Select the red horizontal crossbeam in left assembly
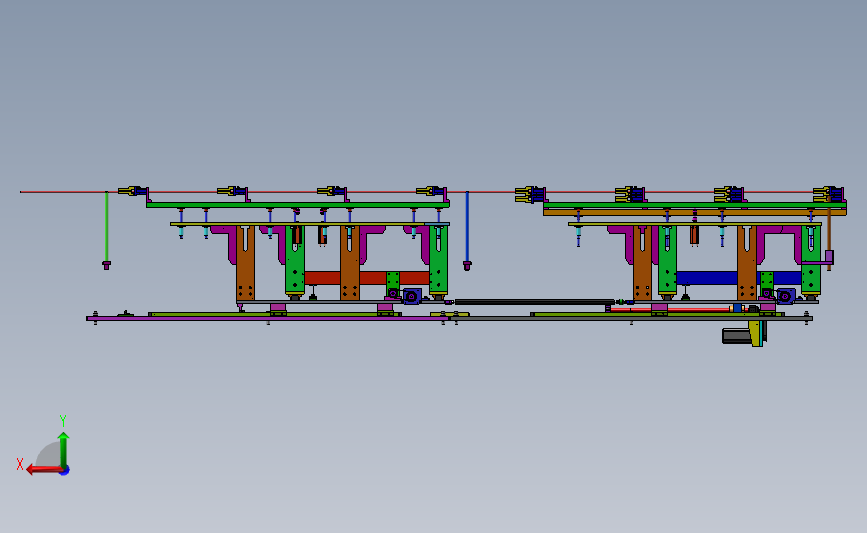The image size is (867, 533). (x=367, y=278)
